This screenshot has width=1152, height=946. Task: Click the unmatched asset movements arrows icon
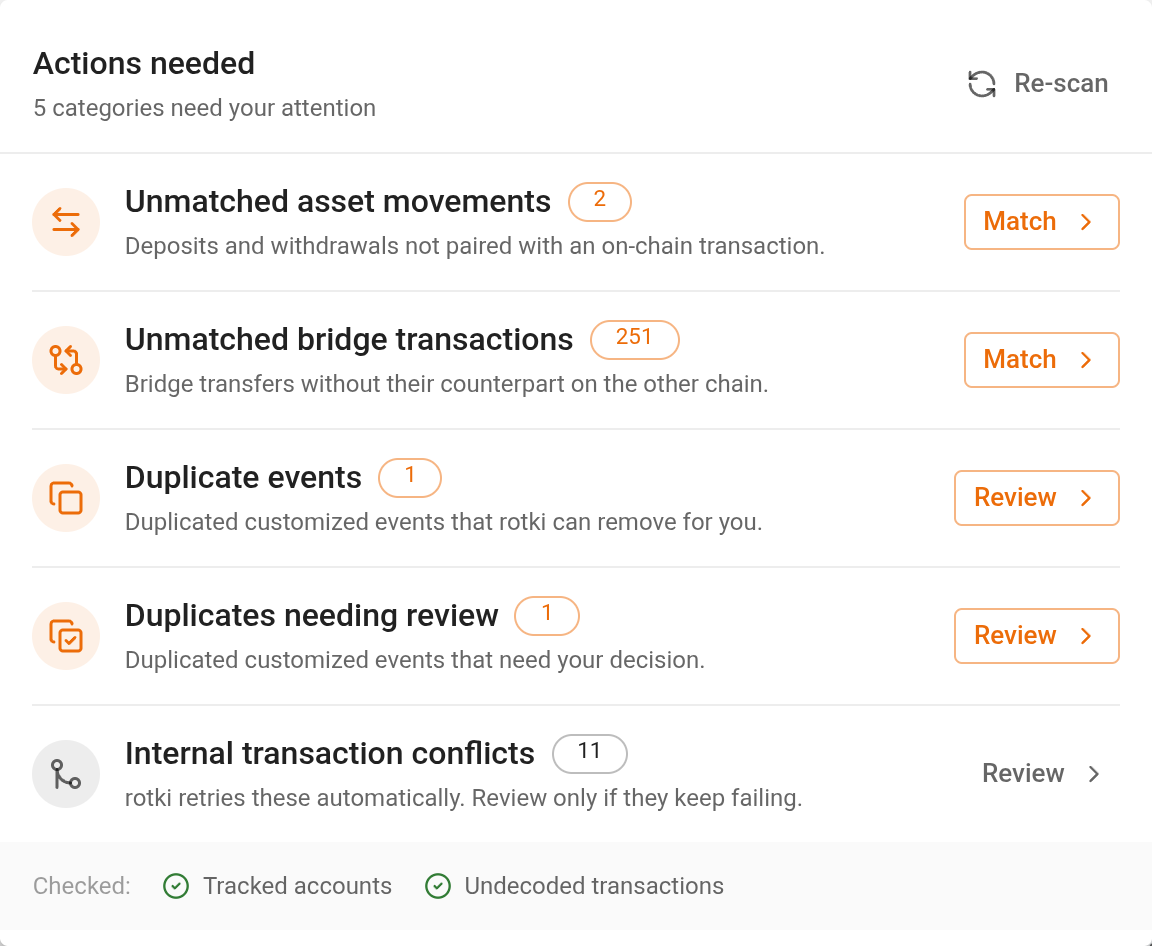point(66,222)
